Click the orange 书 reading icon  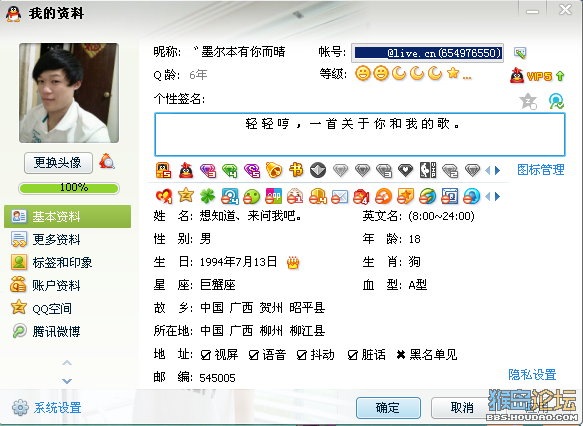pyautogui.click(x=296, y=170)
